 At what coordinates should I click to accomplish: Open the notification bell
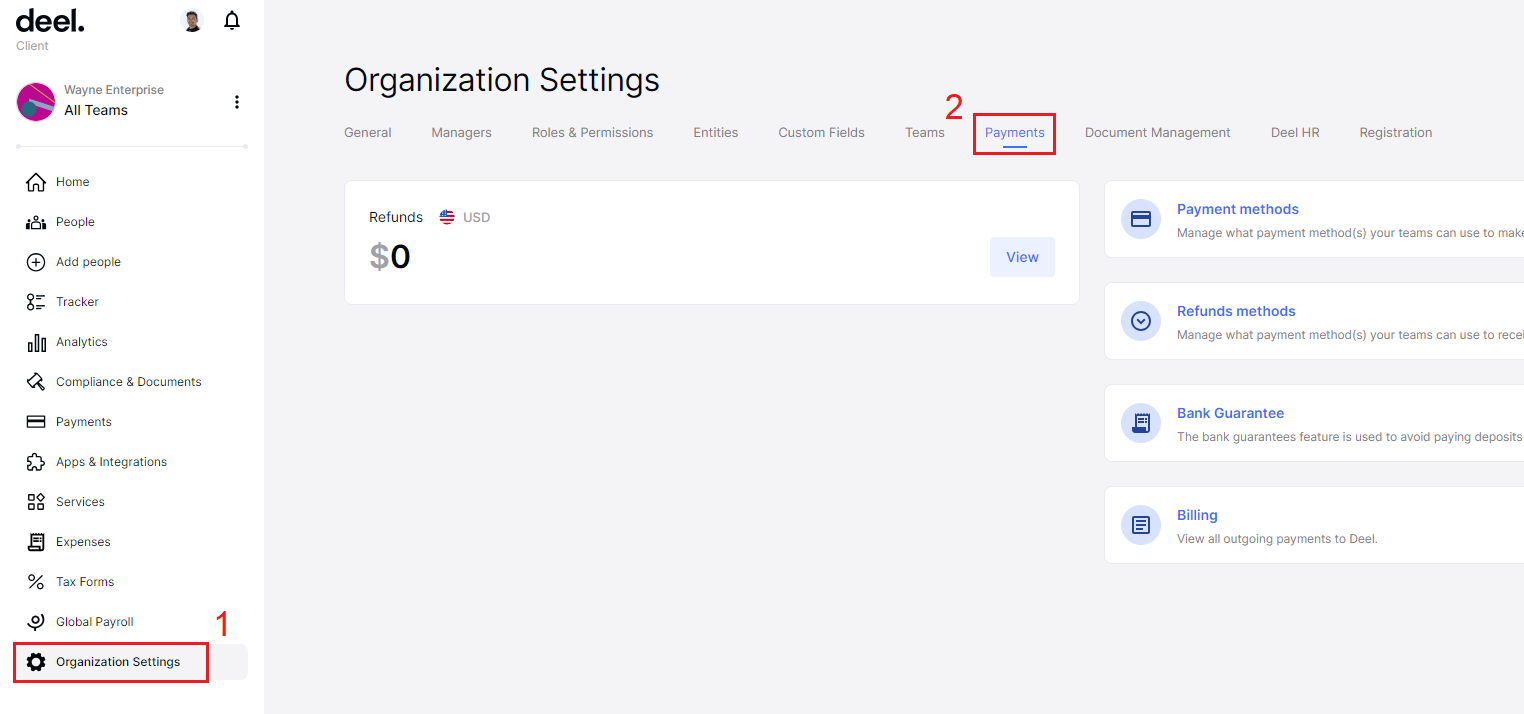point(231,20)
